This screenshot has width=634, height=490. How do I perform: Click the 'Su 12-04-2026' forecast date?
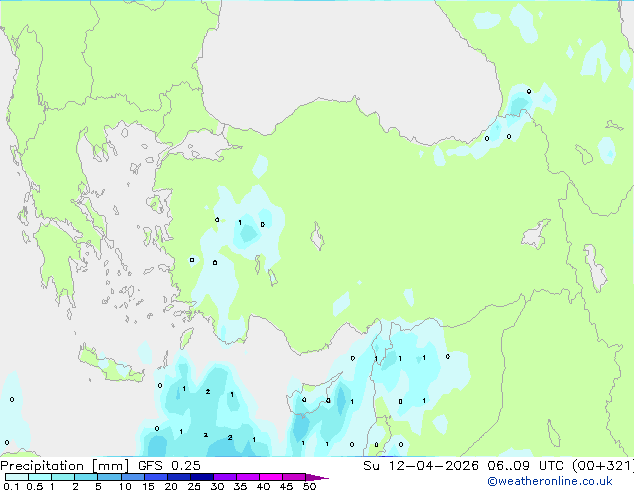pyautogui.click(x=421, y=466)
